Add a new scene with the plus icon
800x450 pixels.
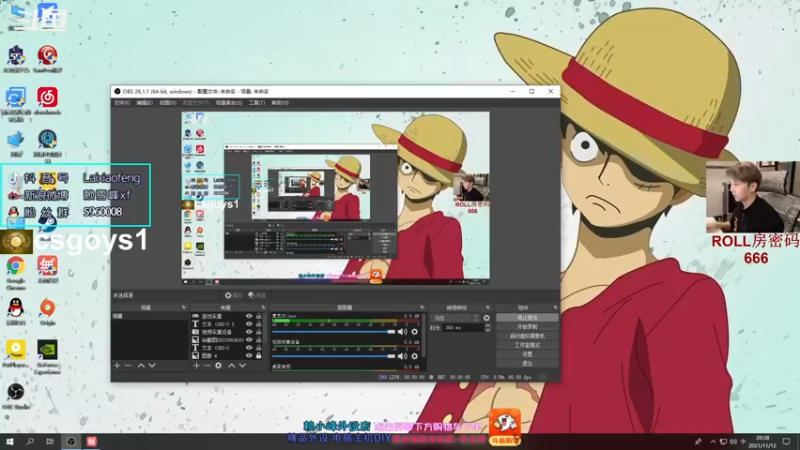(117, 366)
